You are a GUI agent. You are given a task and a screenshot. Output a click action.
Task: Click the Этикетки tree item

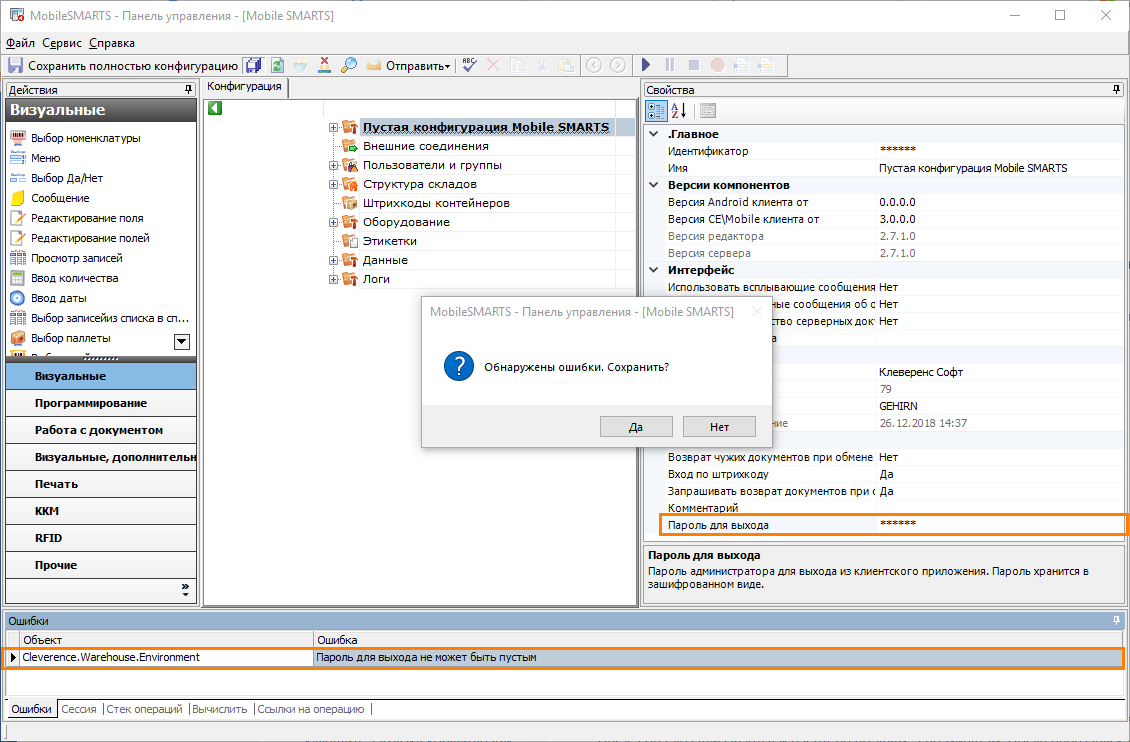pos(390,241)
